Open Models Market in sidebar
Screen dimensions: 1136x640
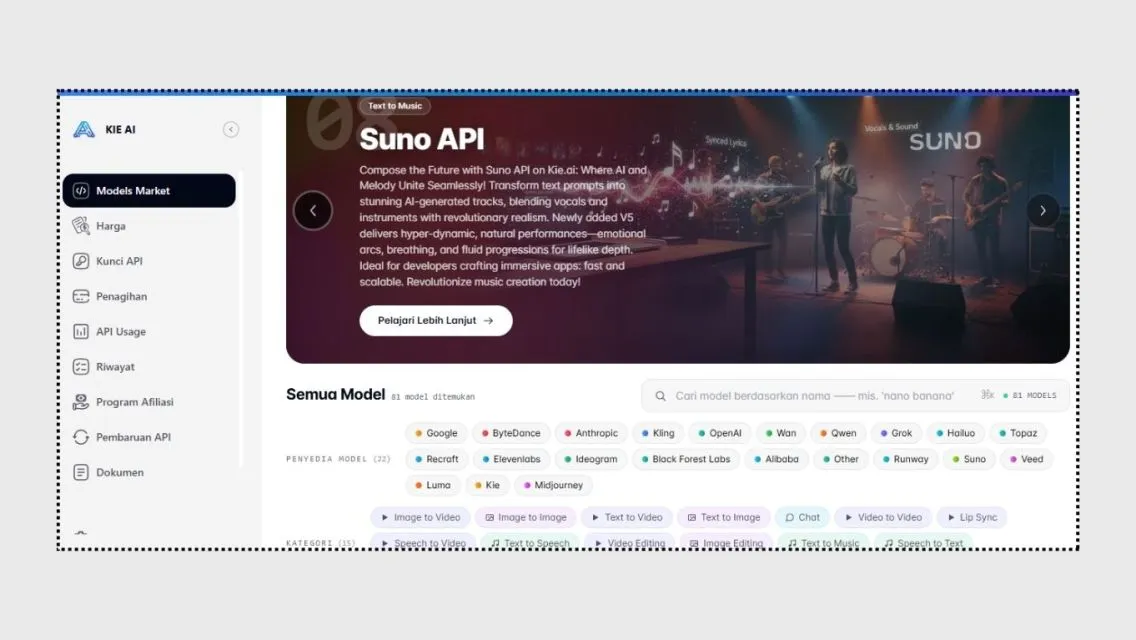click(x=149, y=191)
